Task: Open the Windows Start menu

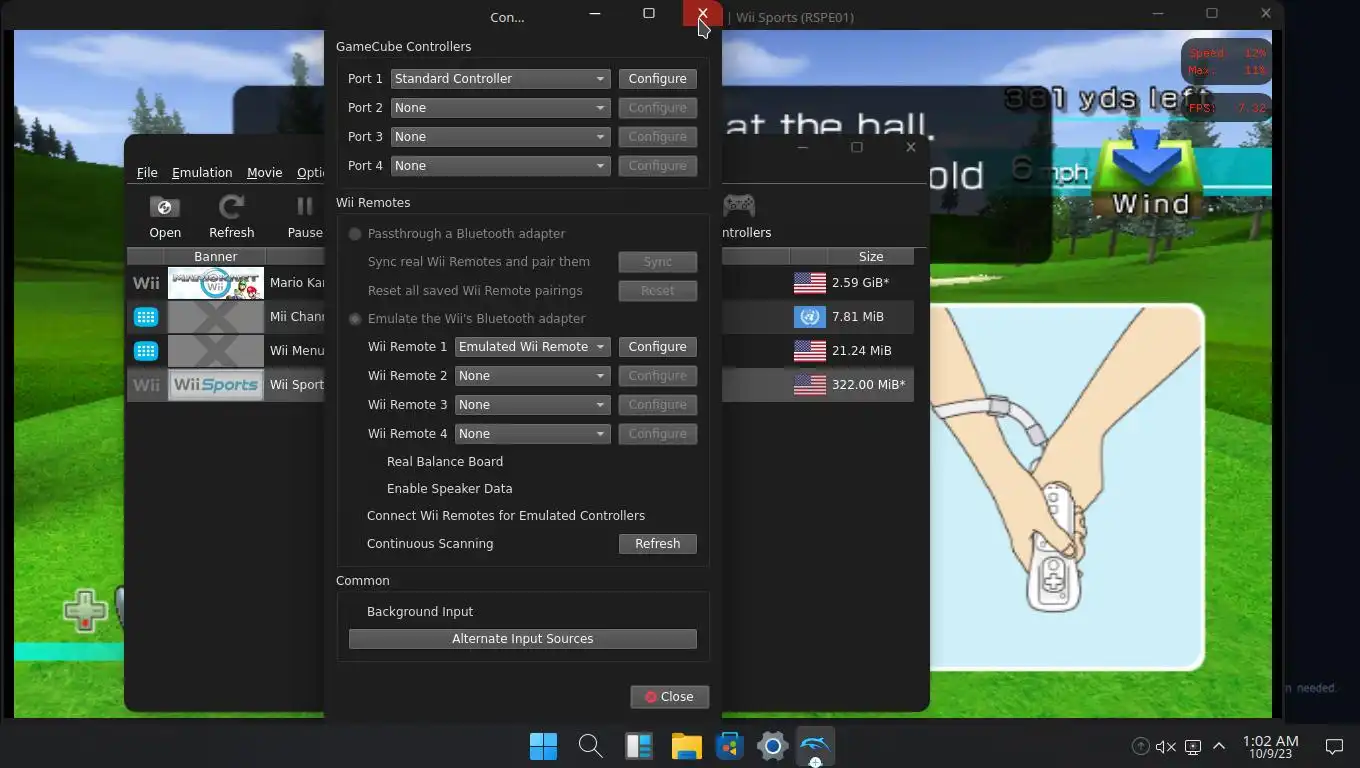Action: click(543, 746)
